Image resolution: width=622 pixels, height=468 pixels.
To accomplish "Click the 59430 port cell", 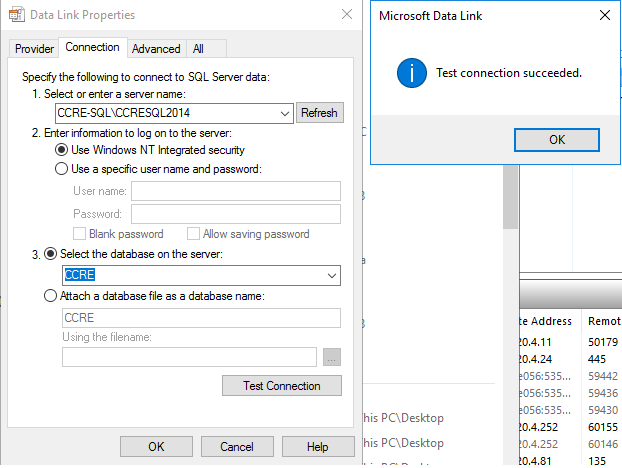I will 603,410.
